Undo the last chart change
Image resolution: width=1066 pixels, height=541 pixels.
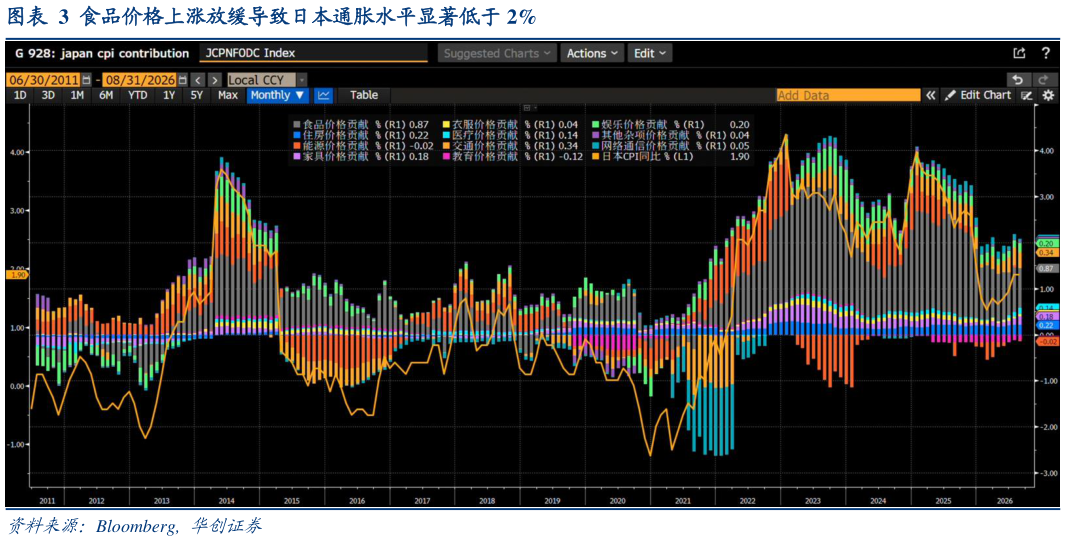[1017, 80]
